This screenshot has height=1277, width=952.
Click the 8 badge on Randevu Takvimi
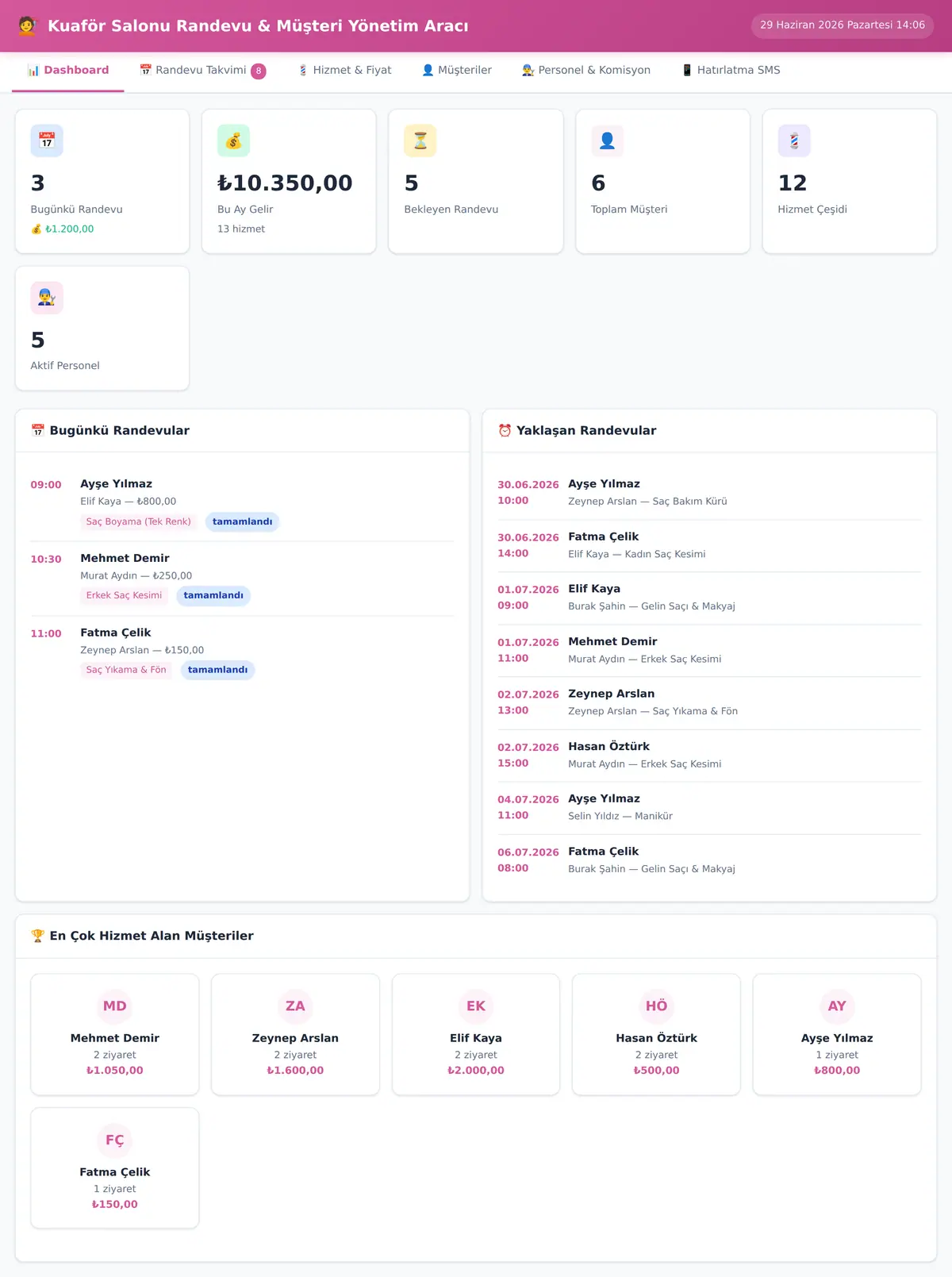coord(259,71)
